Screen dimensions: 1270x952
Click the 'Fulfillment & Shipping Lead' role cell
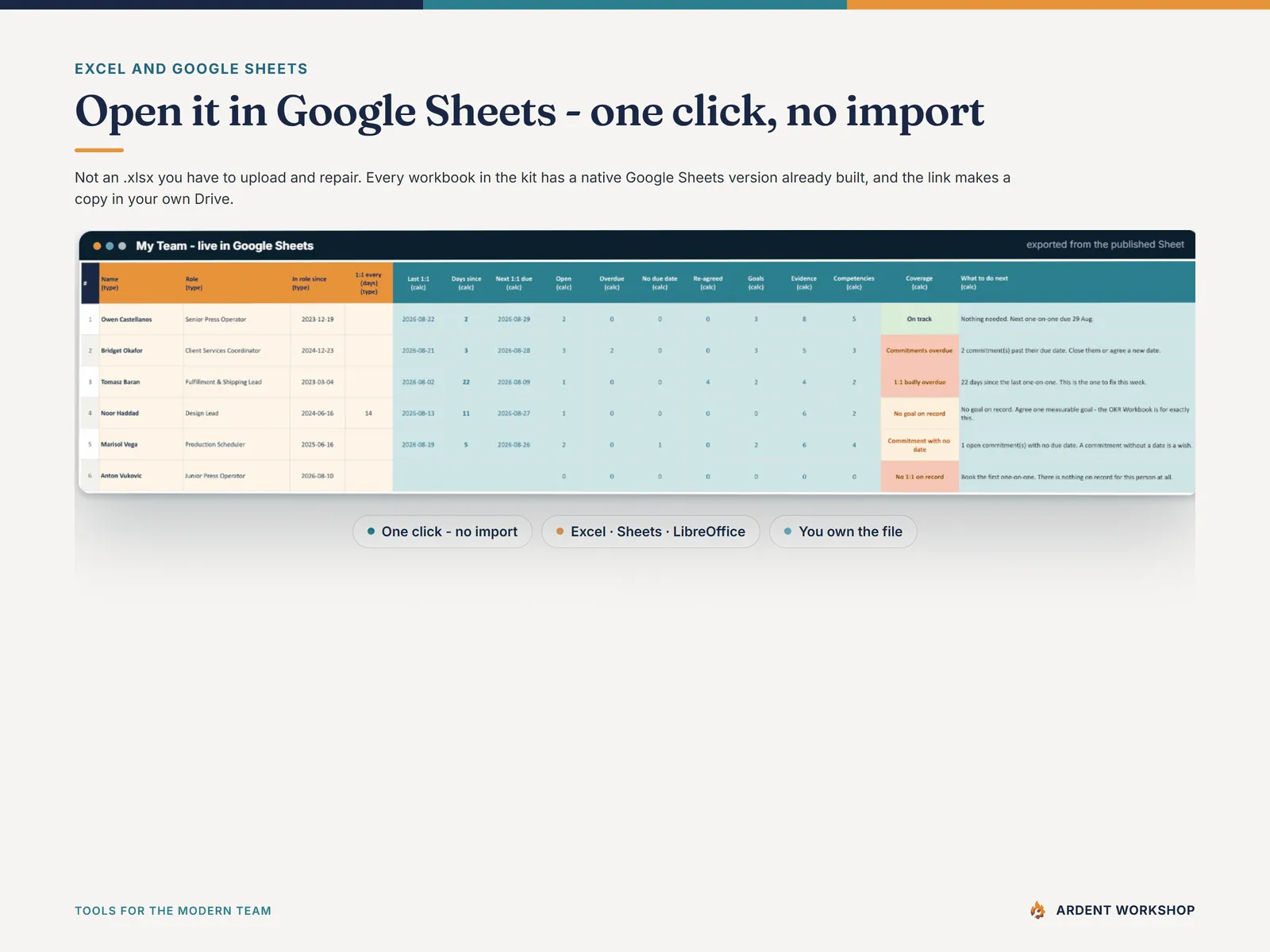[236, 382]
